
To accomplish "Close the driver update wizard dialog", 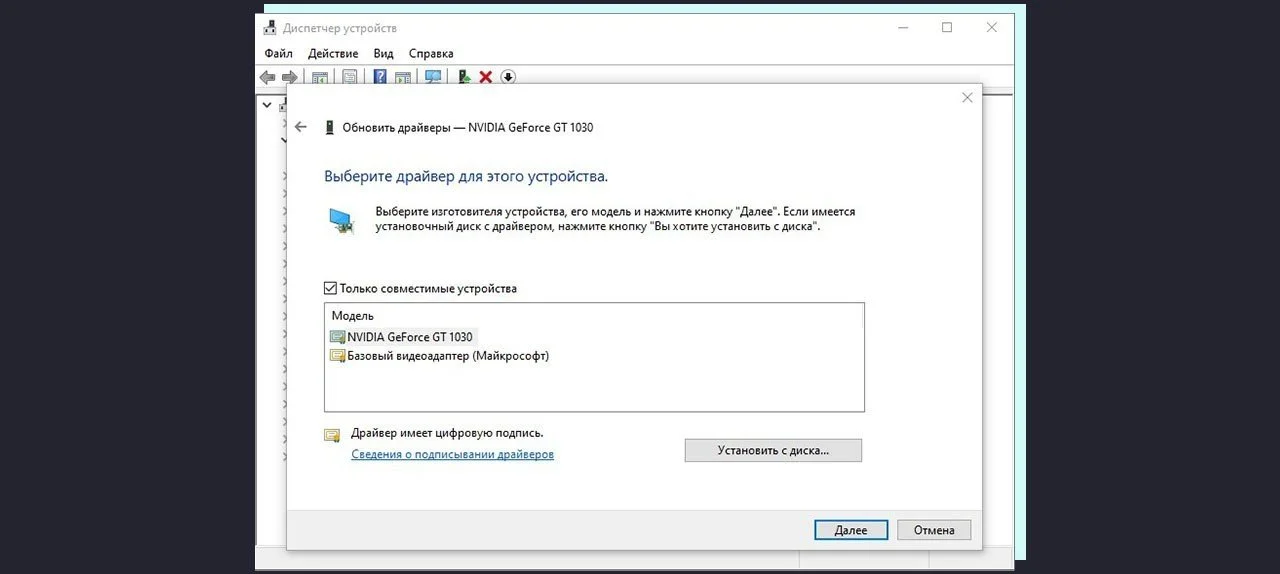I will coord(967,97).
